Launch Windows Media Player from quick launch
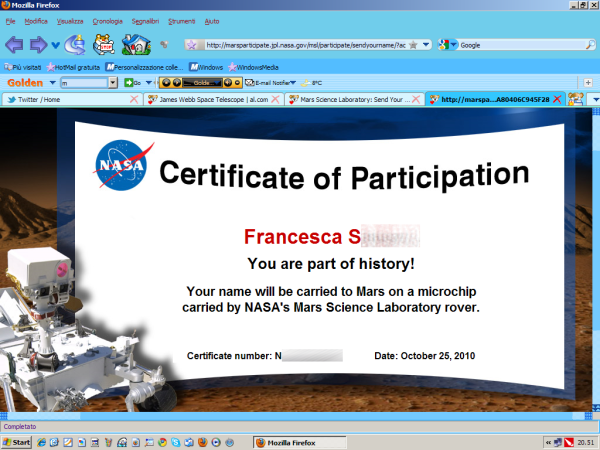This screenshot has height=450, width=600. pyautogui.click(x=216, y=443)
